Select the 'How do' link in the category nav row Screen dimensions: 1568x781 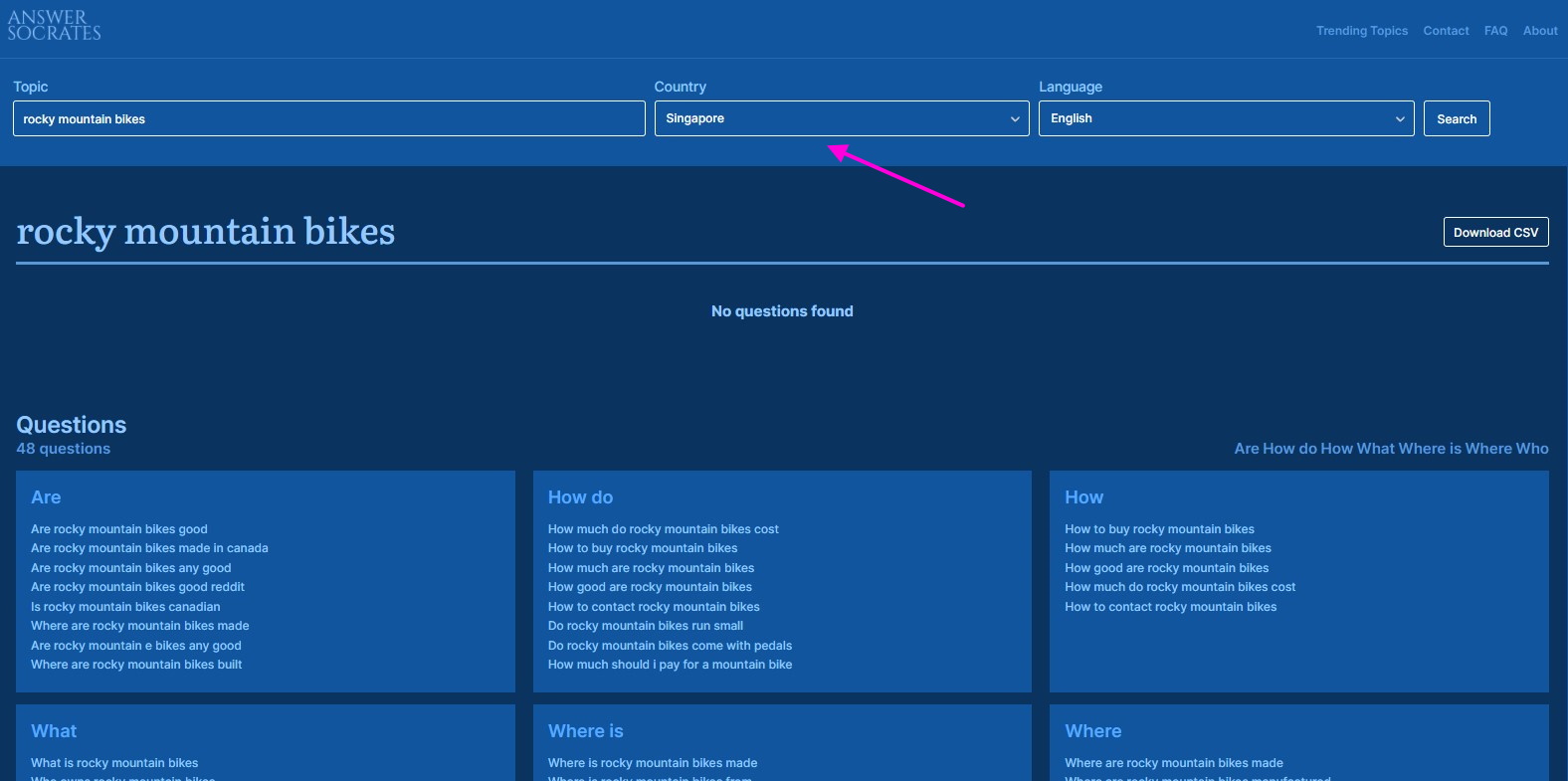1289,449
